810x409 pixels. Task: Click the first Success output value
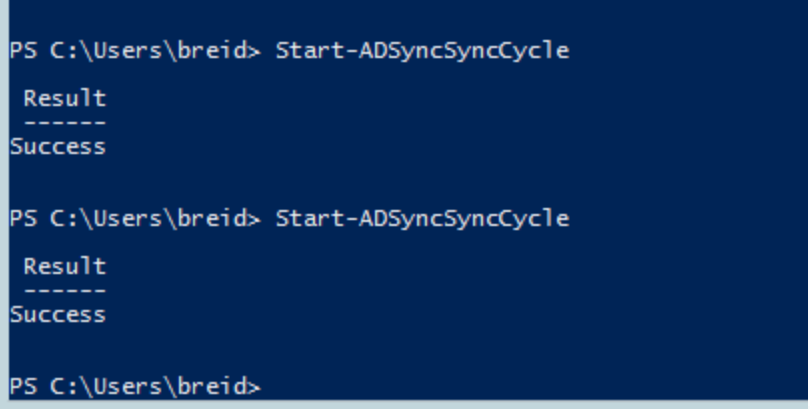[x=58, y=147]
